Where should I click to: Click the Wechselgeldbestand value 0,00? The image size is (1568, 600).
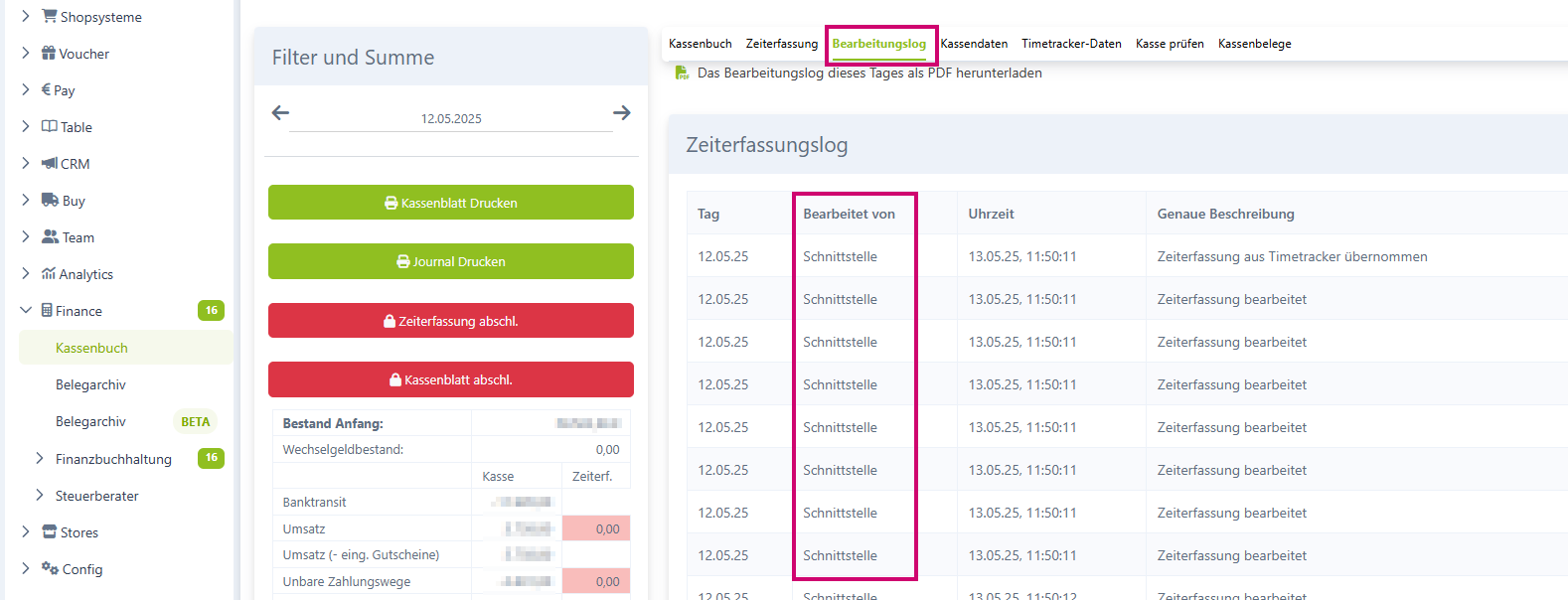click(x=607, y=449)
